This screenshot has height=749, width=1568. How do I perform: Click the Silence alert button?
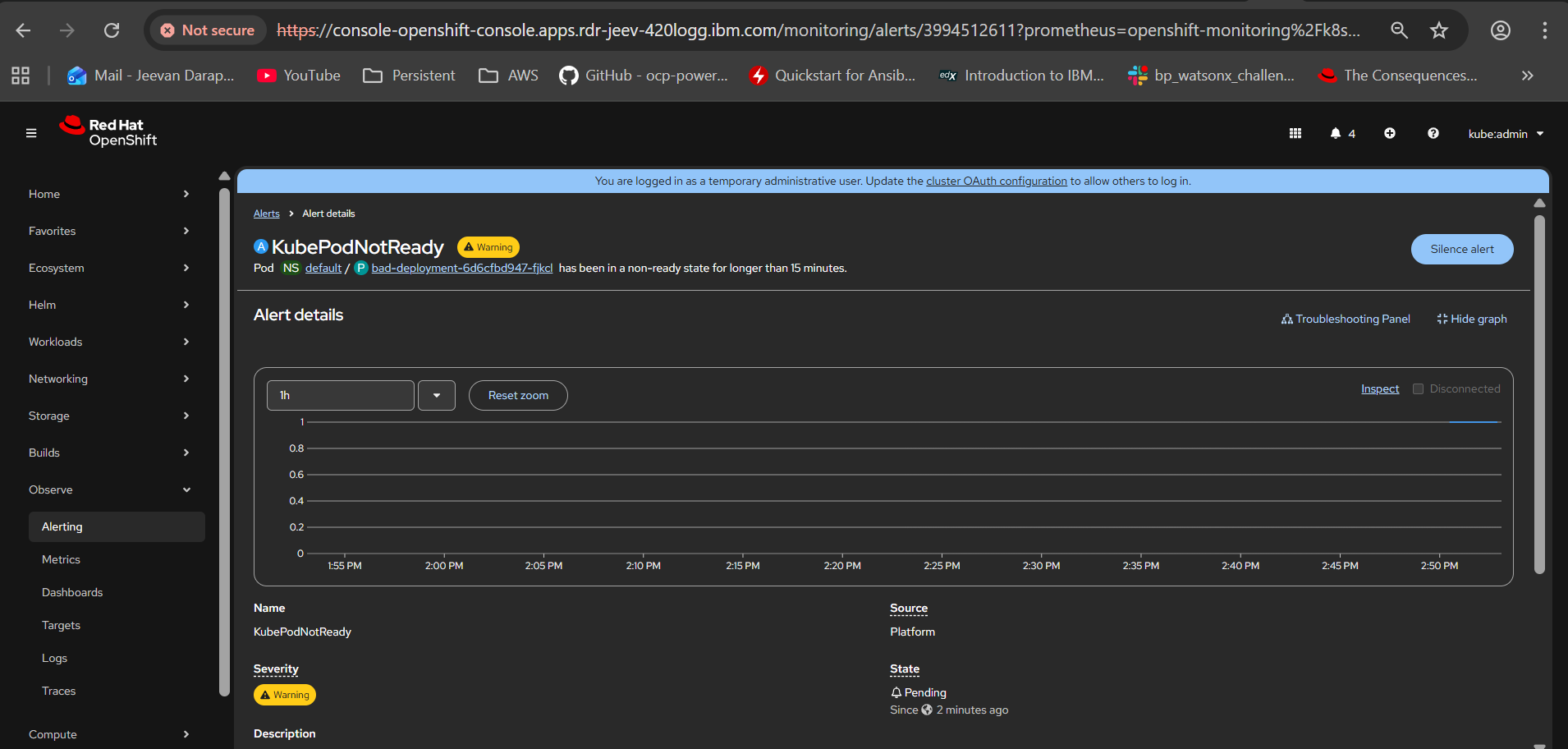(x=1461, y=249)
